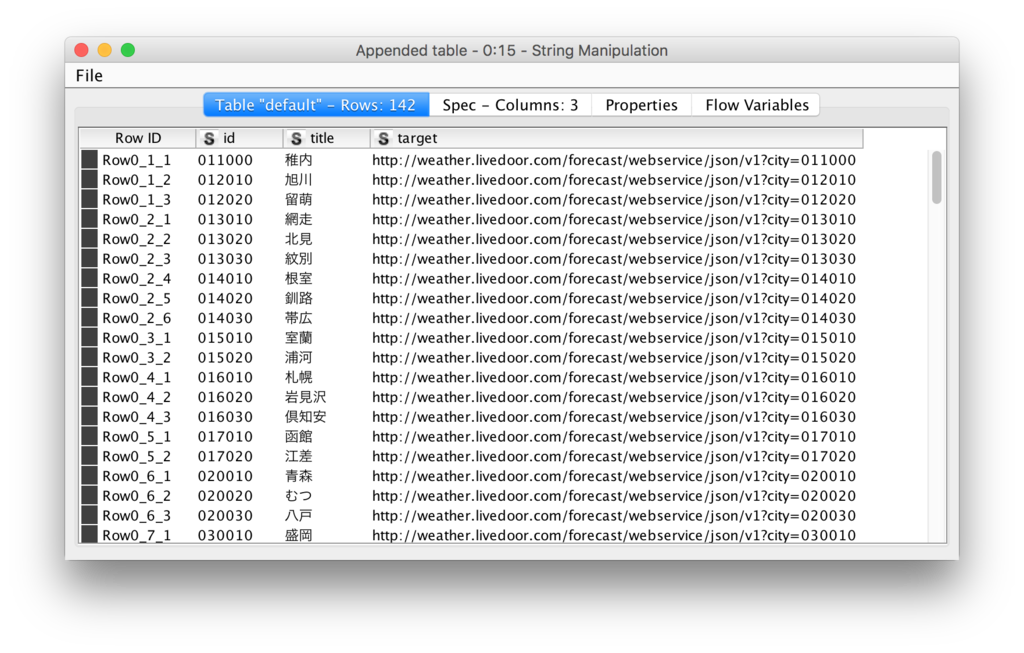Click the Row ID column header
The width and height of the screenshot is (1024, 653).
coord(138,138)
